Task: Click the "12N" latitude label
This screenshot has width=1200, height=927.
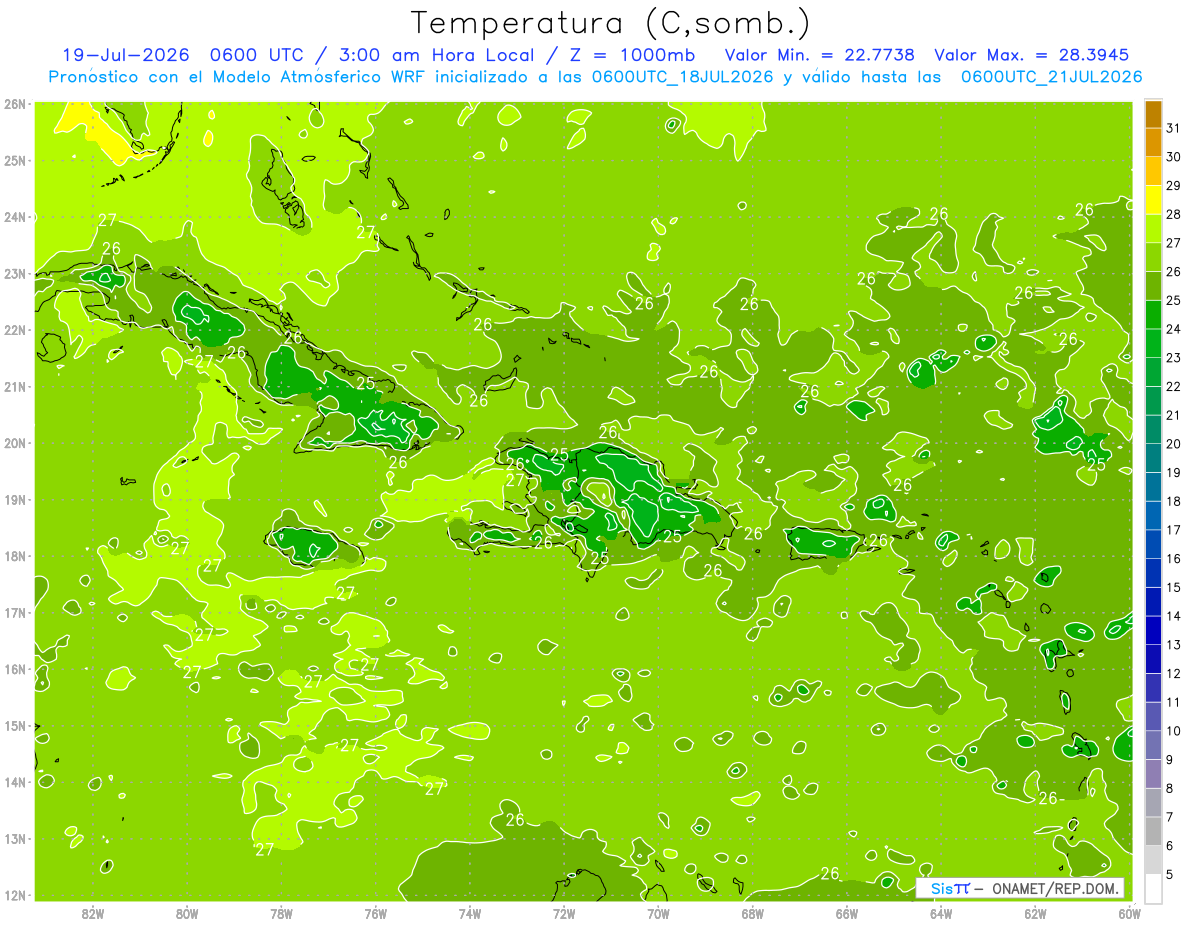Action: [14, 895]
